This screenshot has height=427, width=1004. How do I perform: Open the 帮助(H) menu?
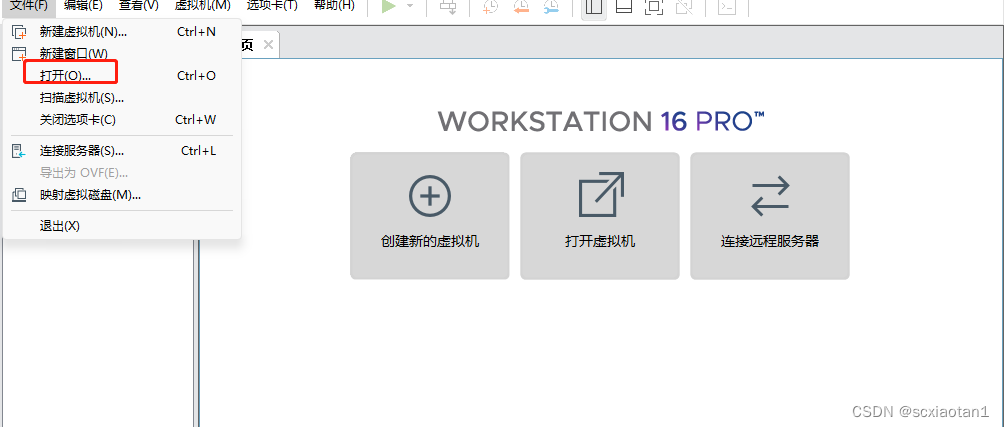[334, 5]
